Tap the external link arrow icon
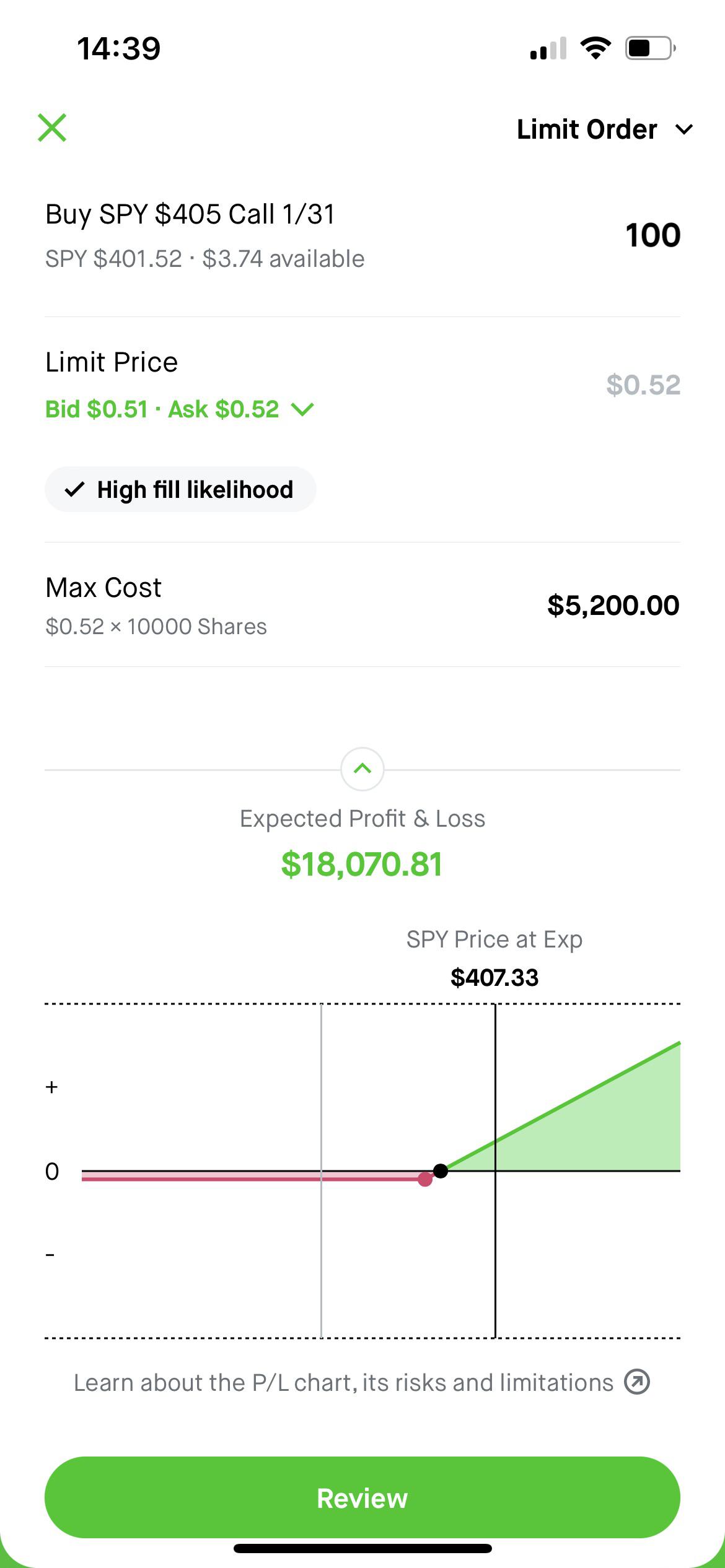This screenshot has width=725, height=1568. click(x=637, y=1382)
